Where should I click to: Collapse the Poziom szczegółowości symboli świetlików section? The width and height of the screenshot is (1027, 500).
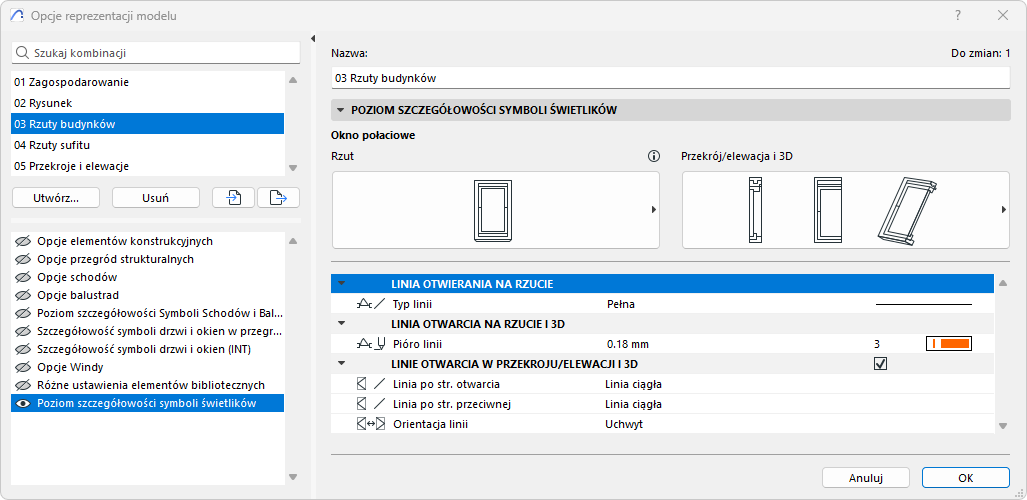click(341, 110)
